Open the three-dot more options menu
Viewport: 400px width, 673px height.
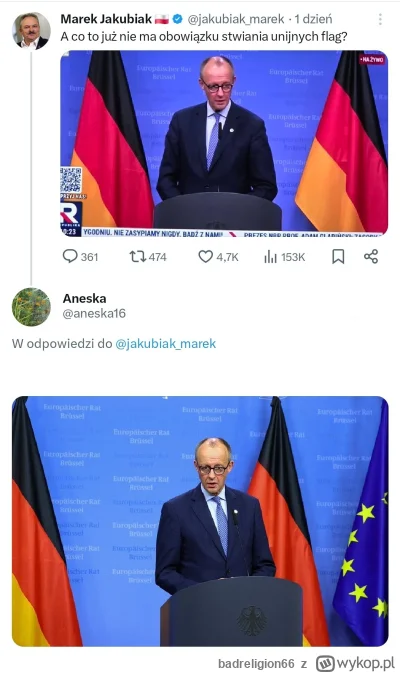(x=380, y=19)
